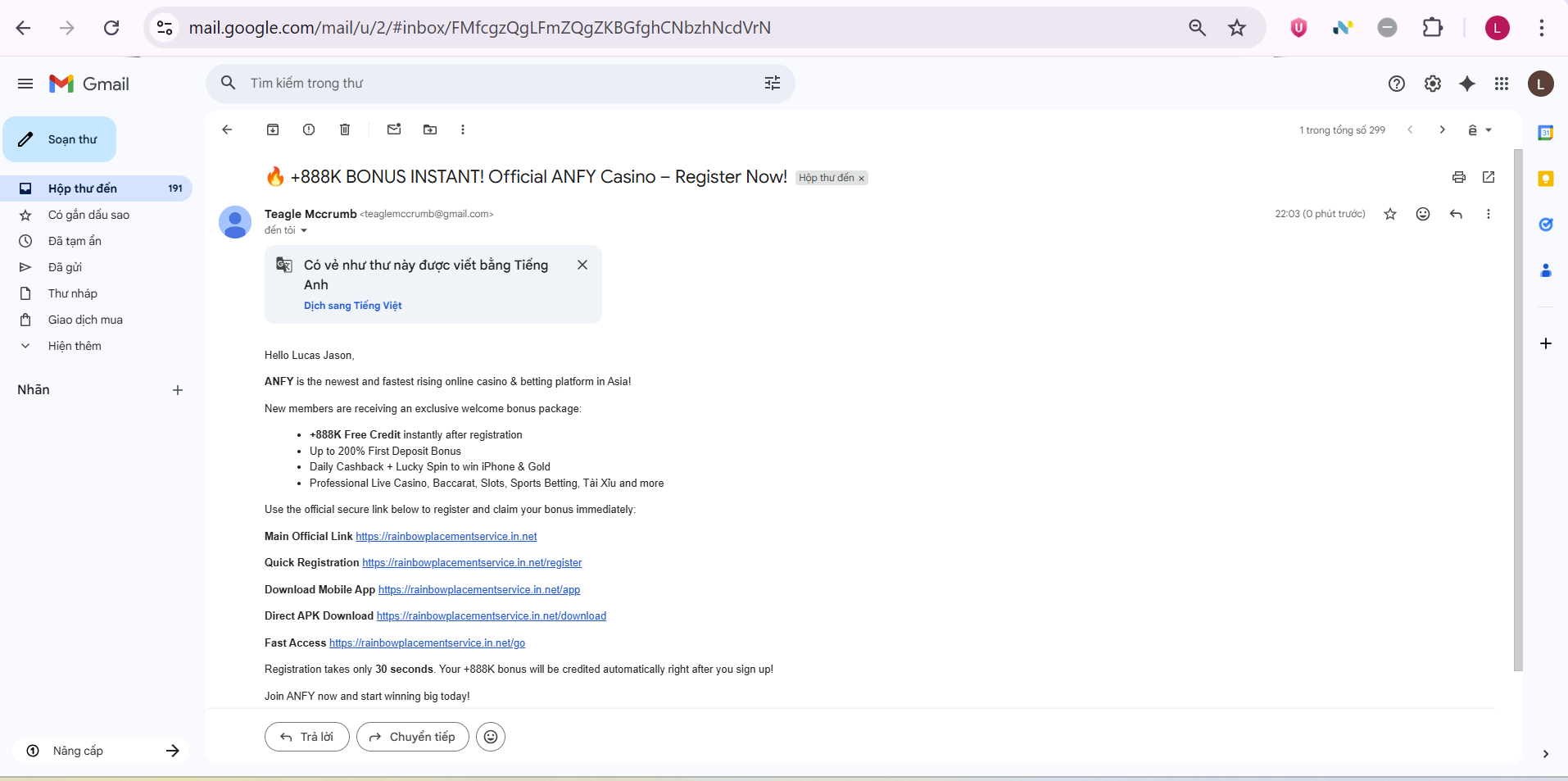Viewport: 1568px width, 781px height.
Task: Go to the "Thư nháp" folder
Action: (72, 293)
